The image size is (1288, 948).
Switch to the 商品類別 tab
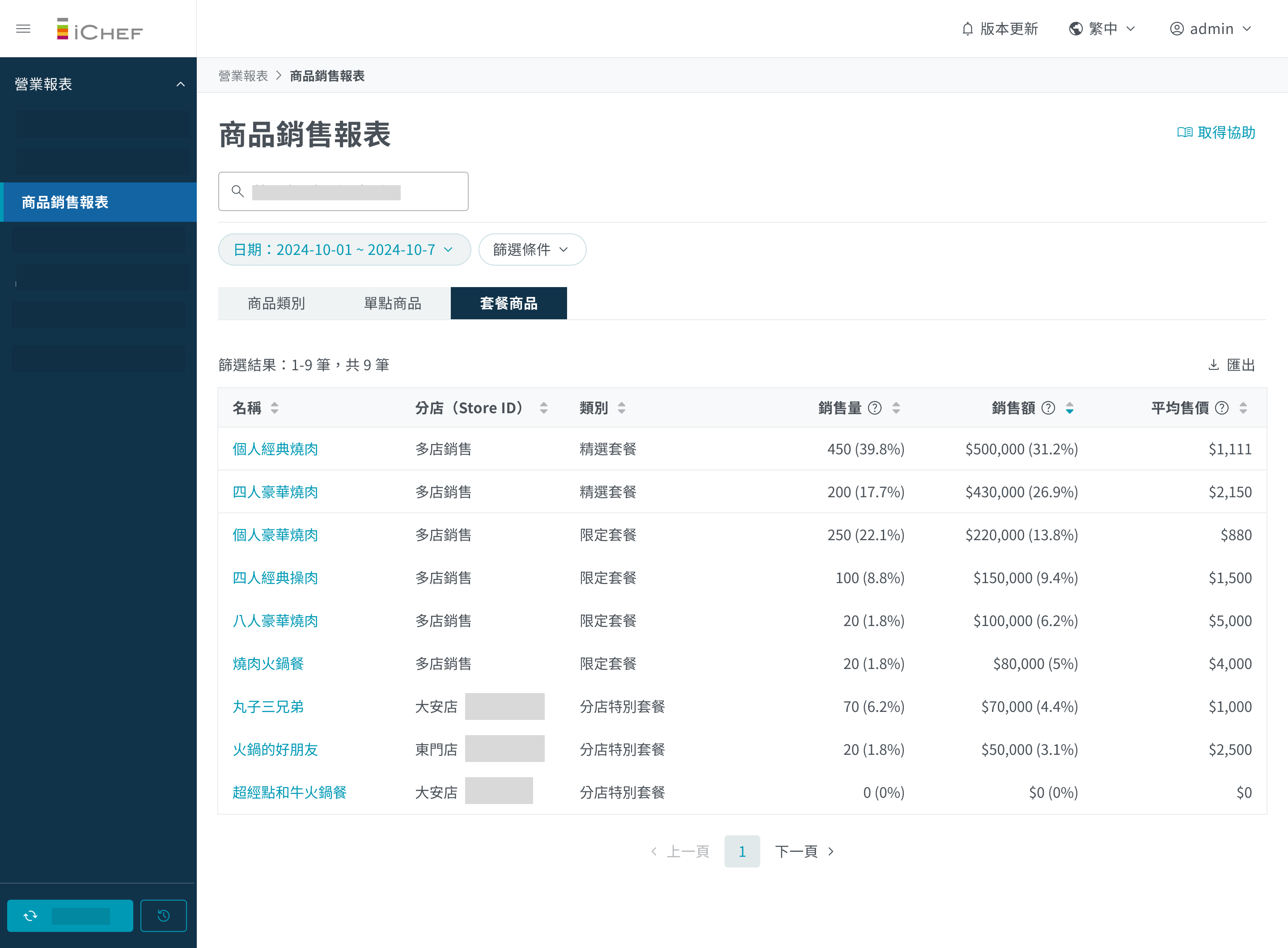(276, 303)
